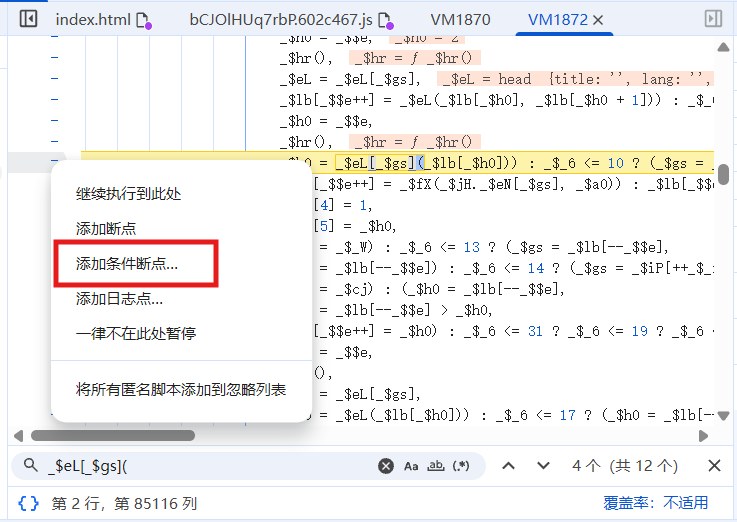The width and height of the screenshot is (737, 522).
Task: Choose 继续执行到此处 in context menu
Action: coord(129,194)
